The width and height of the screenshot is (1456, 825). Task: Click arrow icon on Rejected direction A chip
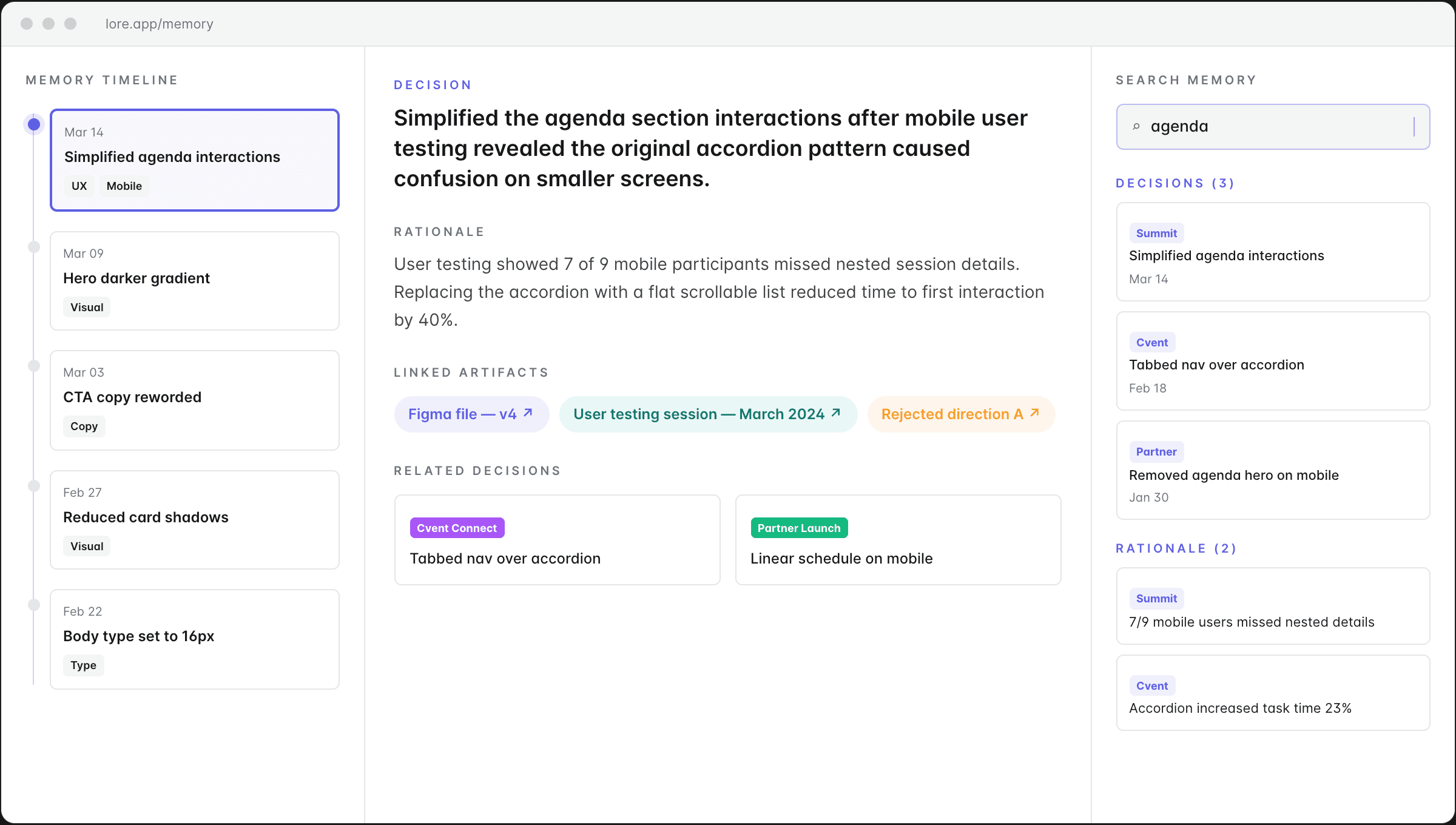pyautogui.click(x=1035, y=413)
